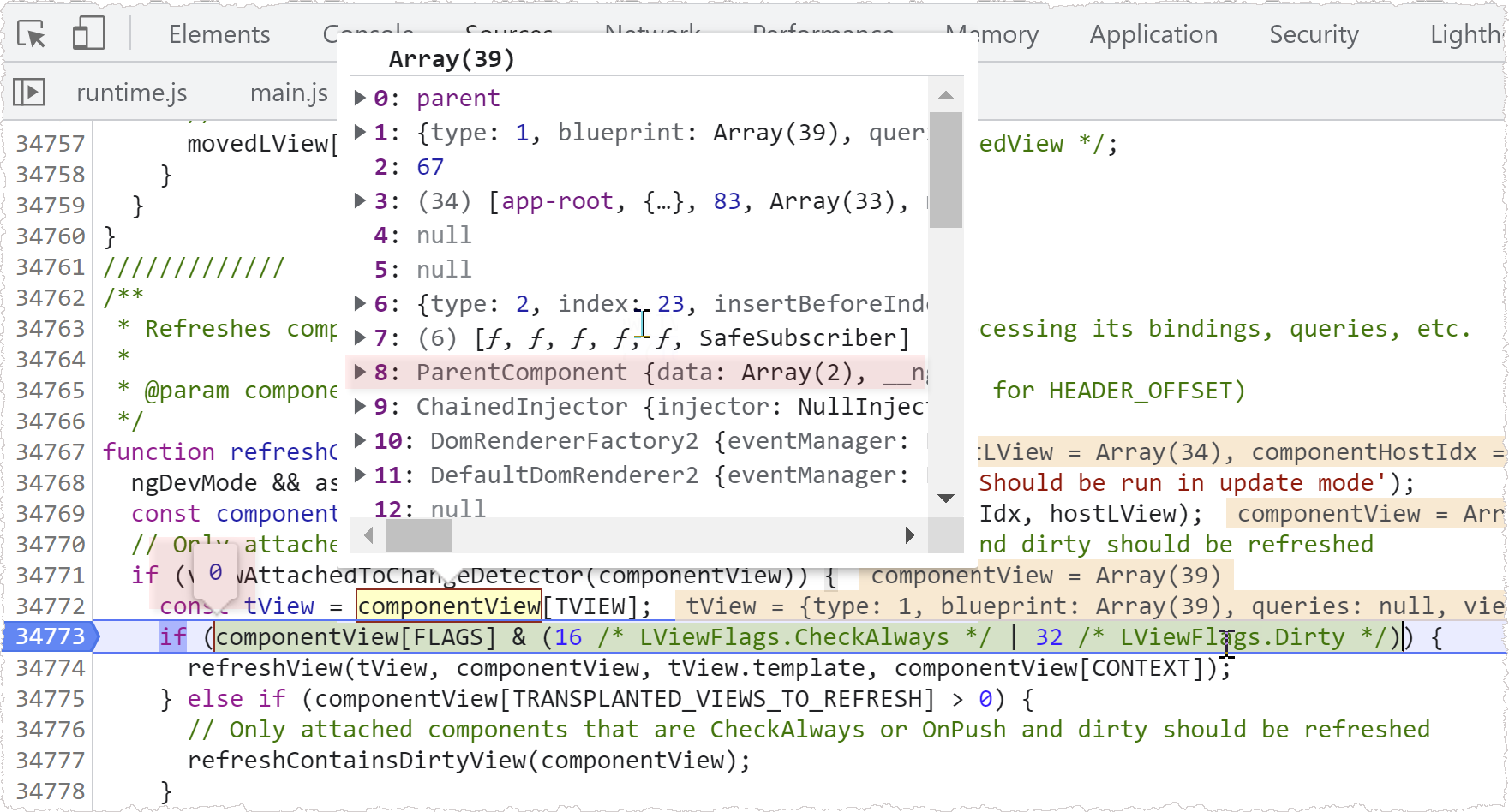Click popup horizontal scroll right arrow
Image resolution: width=1509 pixels, height=812 pixels.
[x=910, y=535]
